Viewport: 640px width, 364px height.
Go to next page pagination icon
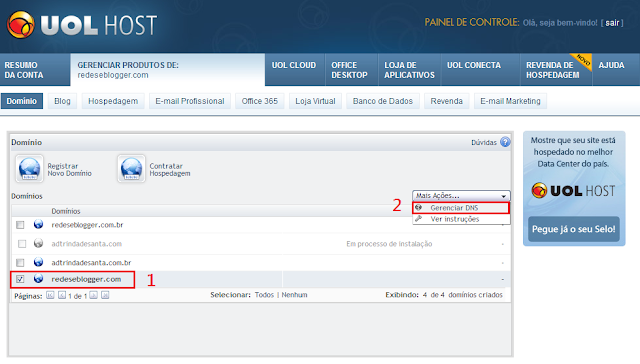click(93, 295)
